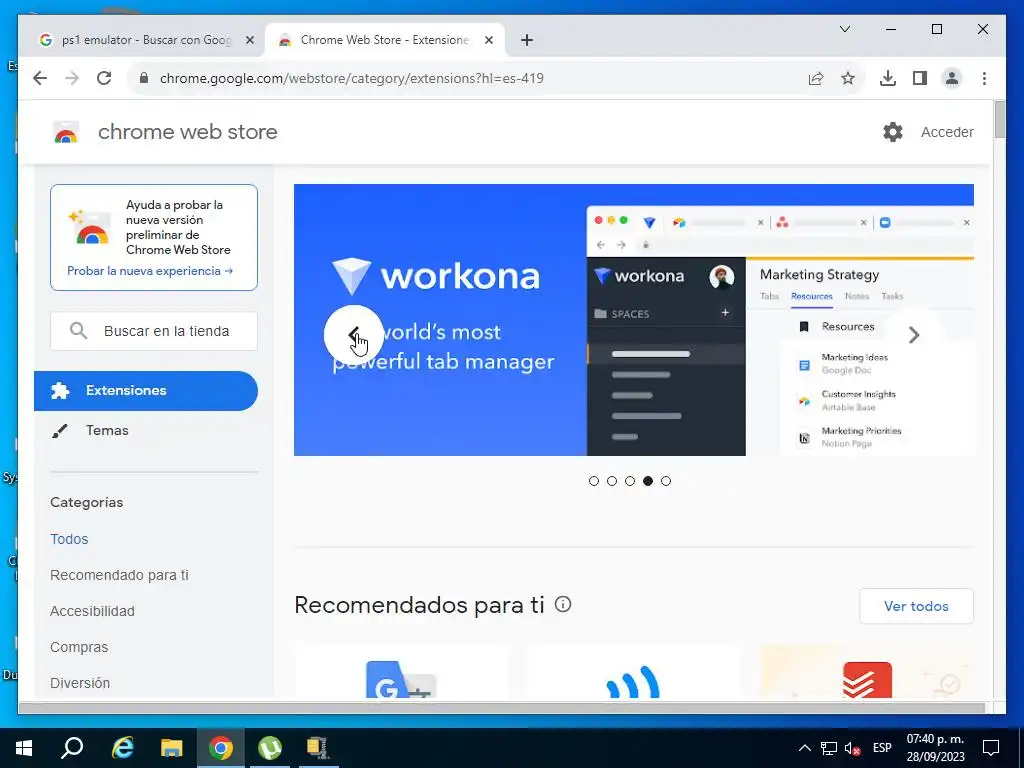The width and height of the screenshot is (1024, 768).
Task: Open uTorrent from taskbar
Action: pyautogui.click(x=270, y=748)
